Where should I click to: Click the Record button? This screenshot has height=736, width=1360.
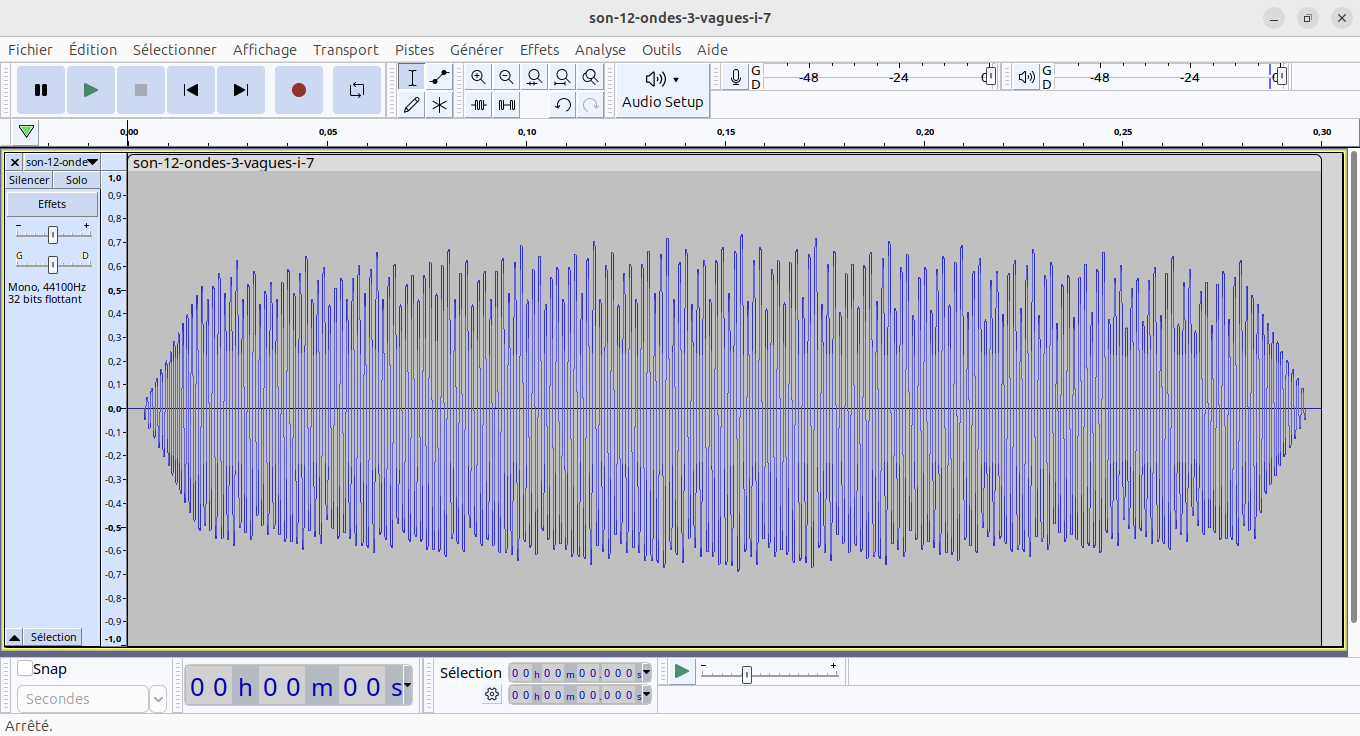298,90
